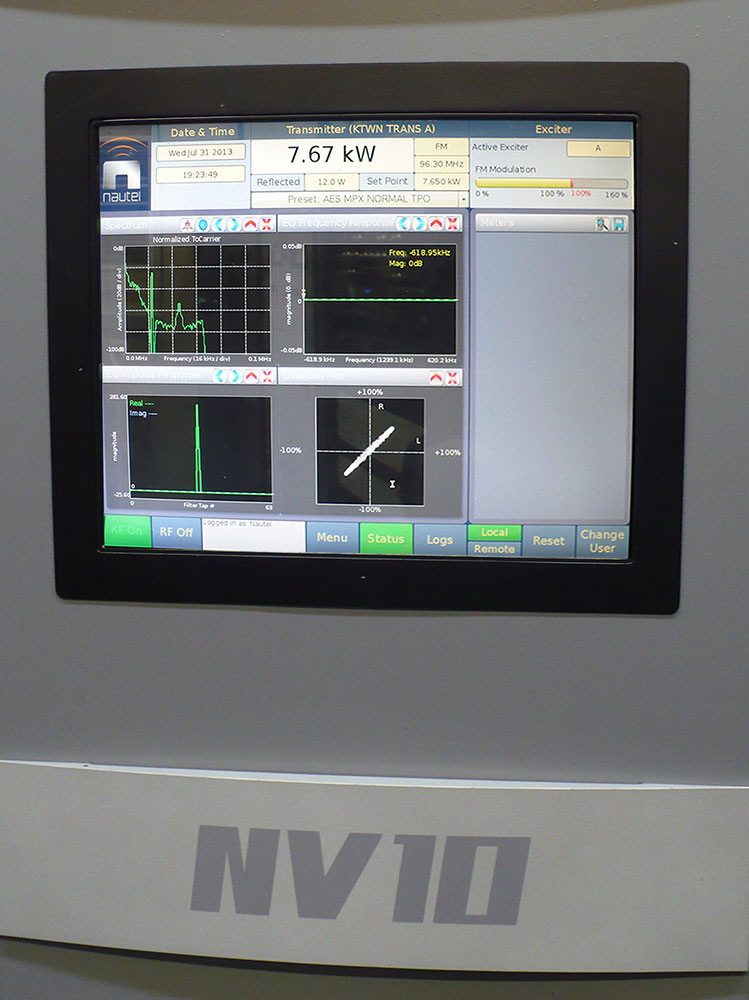Open the Preset AES MPX NORMAL TPO dropdown
Image resolution: width=749 pixels, height=1000 pixels.
tap(464, 200)
